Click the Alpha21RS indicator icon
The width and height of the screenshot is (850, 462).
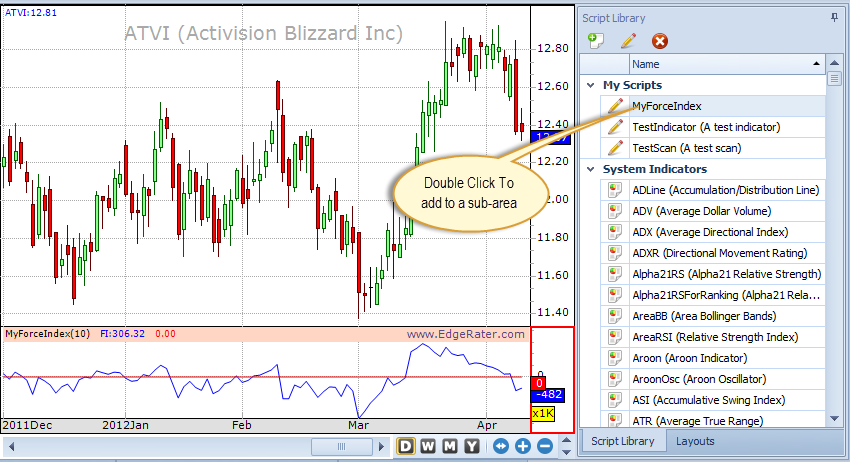pyautogui.click(x=615, y=274)
